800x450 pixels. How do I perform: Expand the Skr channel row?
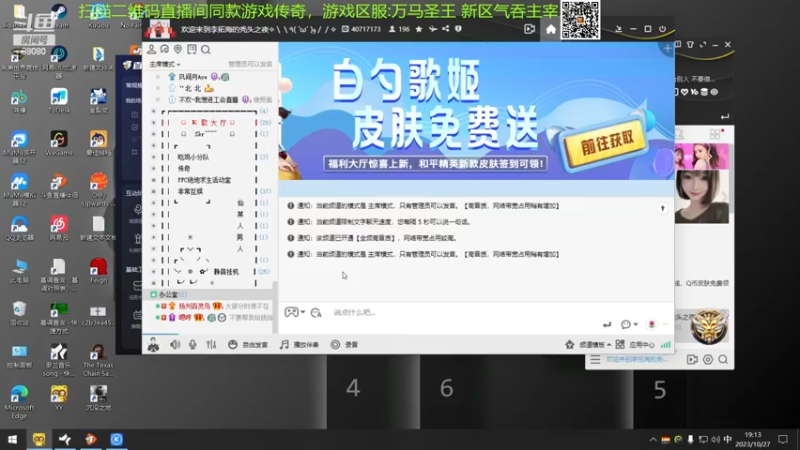(x=154, y=134)
